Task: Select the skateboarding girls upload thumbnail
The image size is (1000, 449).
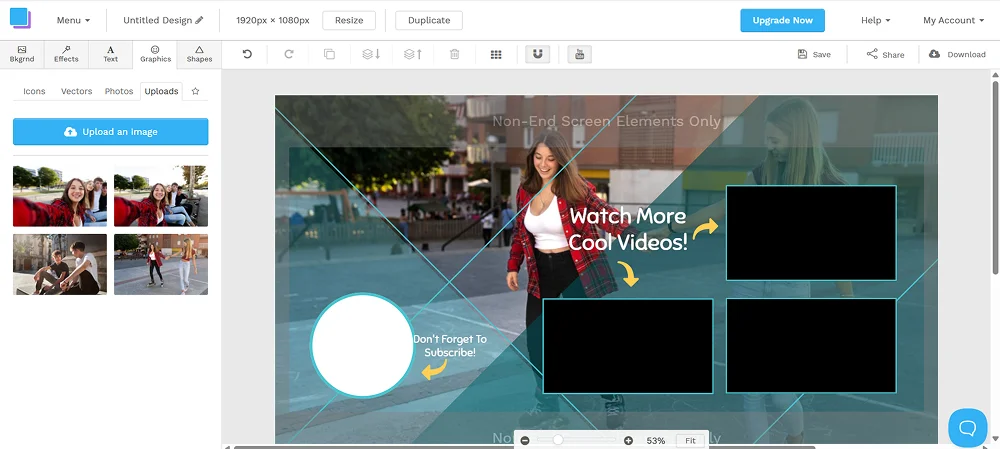Action: point(161,264)
